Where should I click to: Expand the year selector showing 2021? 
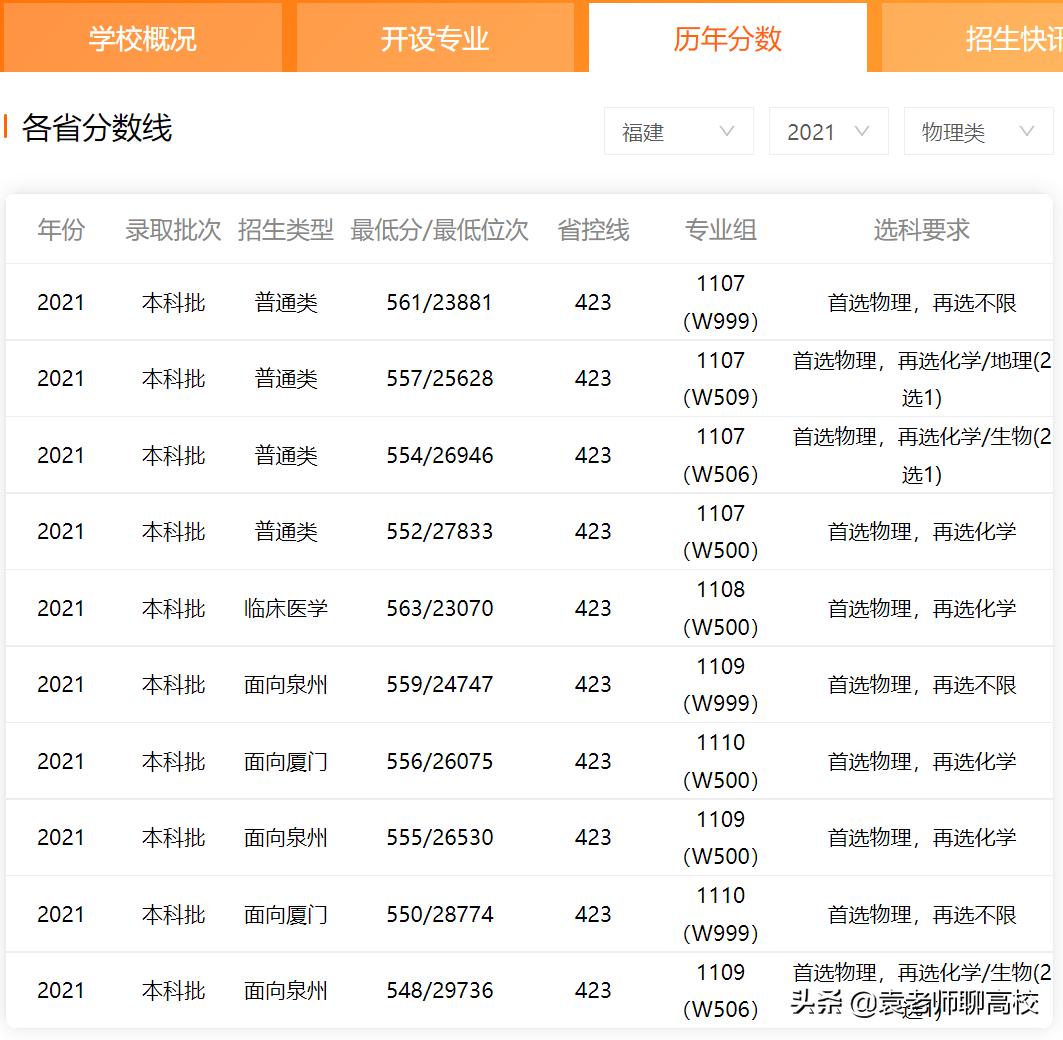tap(828, 131)
